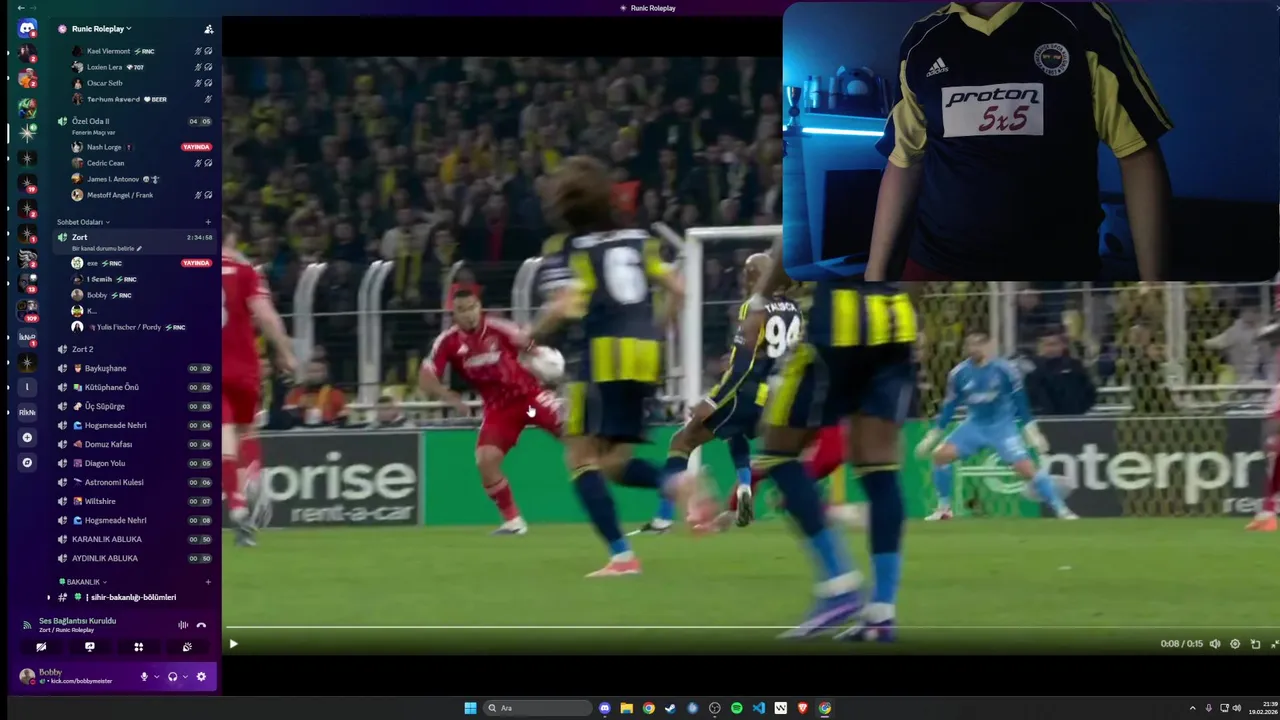The height and width of the screenshot is (720, 1280).
Task: Open server with 109 notifications
Action: (x=27, y=310)
